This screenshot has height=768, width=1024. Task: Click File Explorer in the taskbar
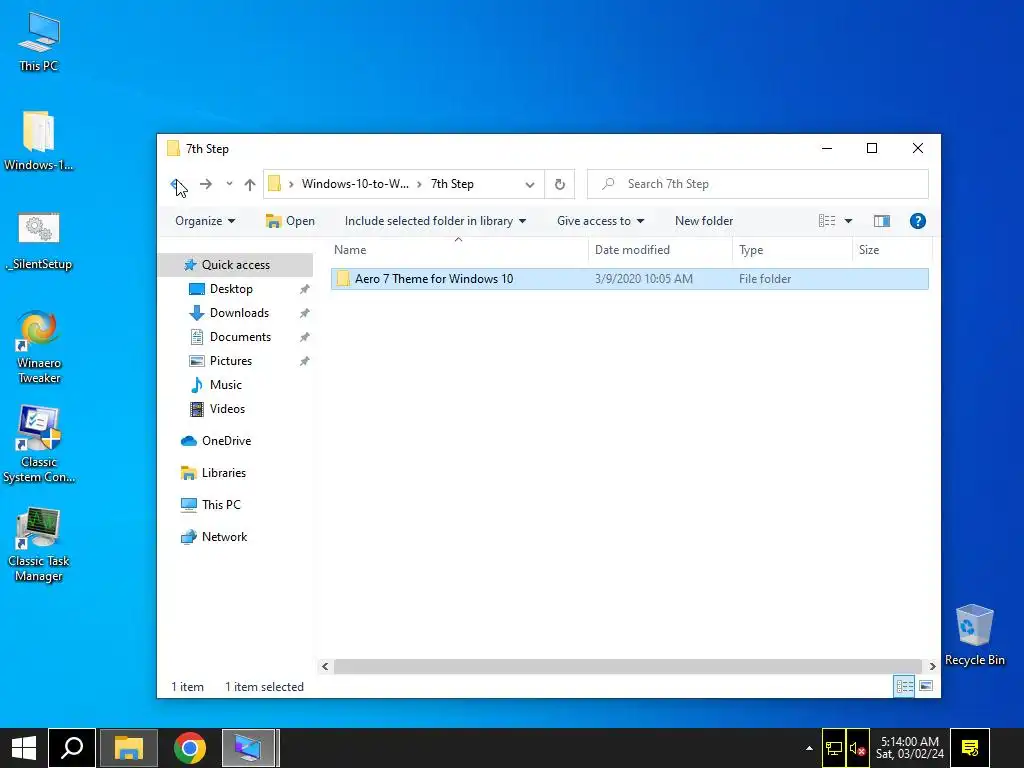click(129, 748)
